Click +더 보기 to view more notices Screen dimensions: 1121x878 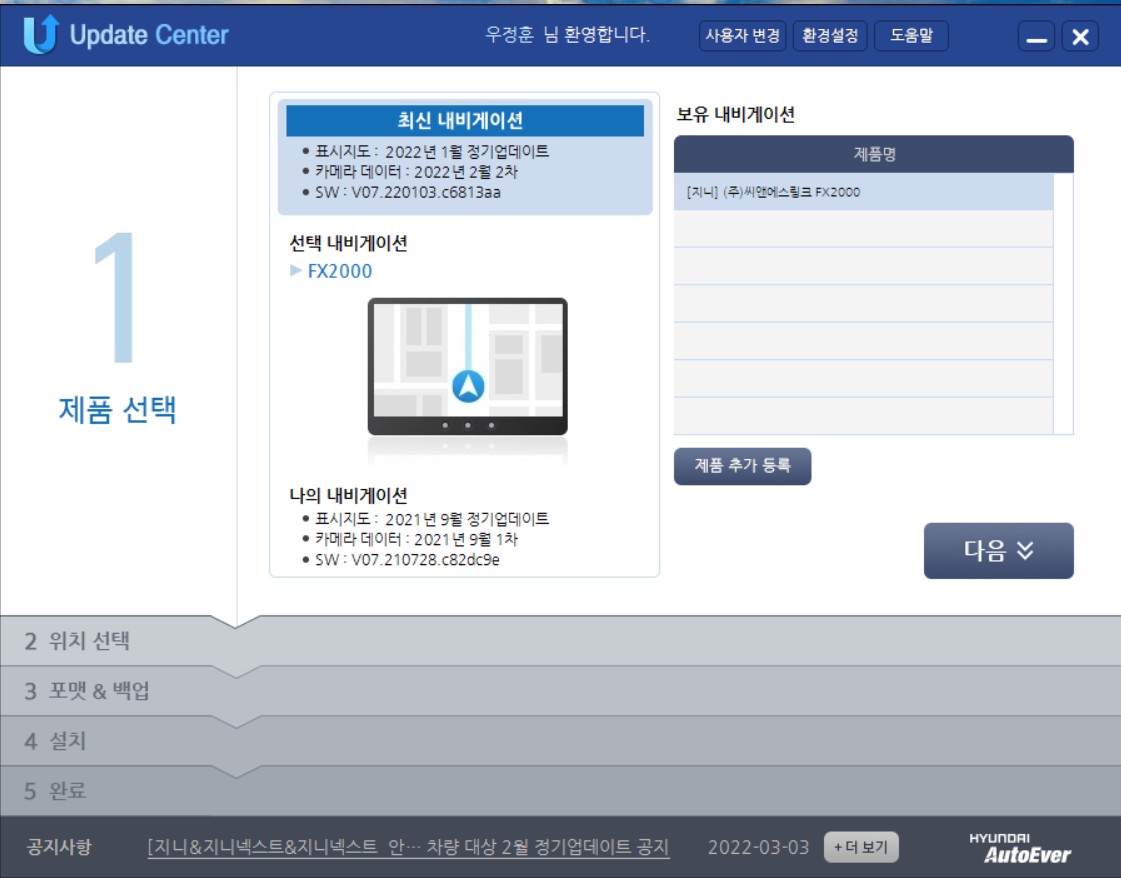coord(861,847)
